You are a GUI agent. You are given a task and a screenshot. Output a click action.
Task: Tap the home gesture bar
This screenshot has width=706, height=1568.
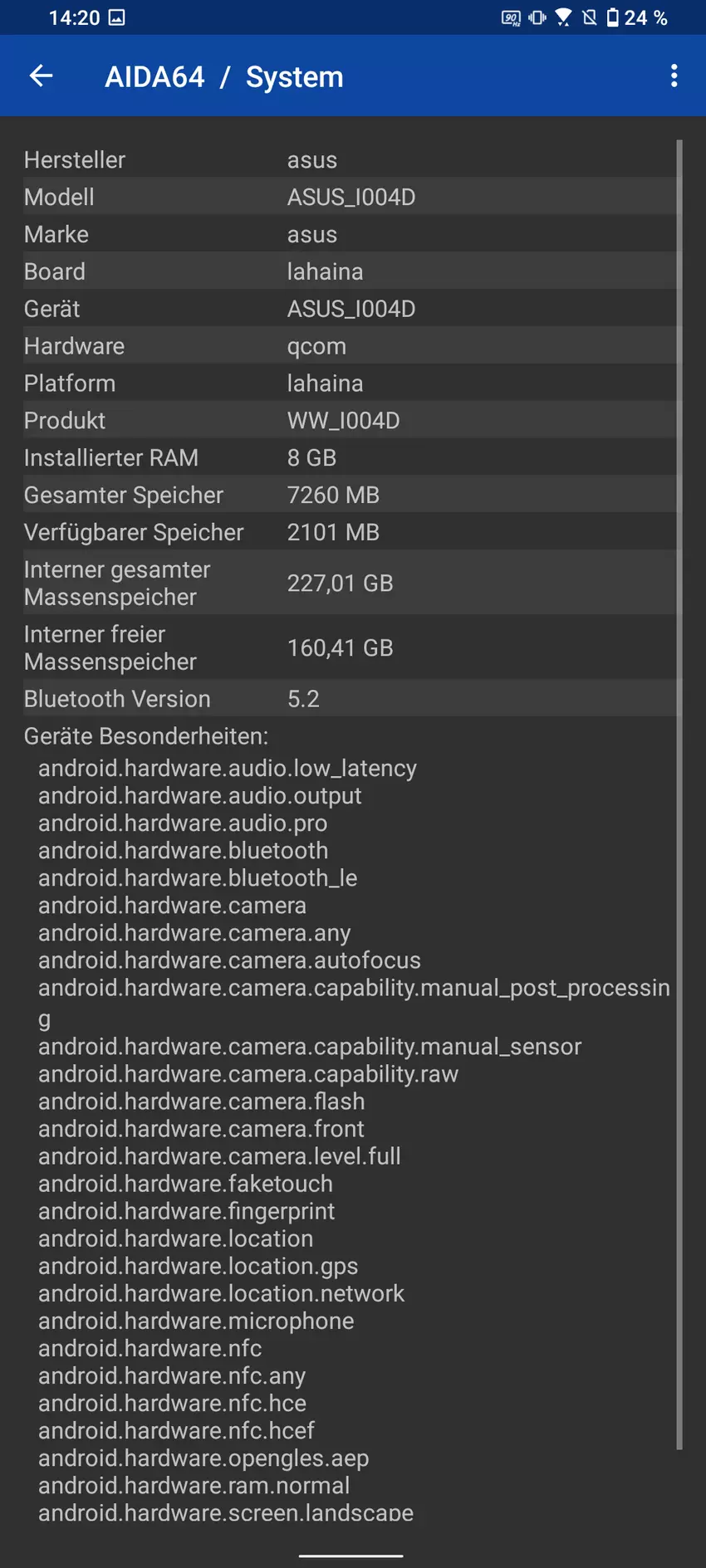click(x=351, y=1556)
